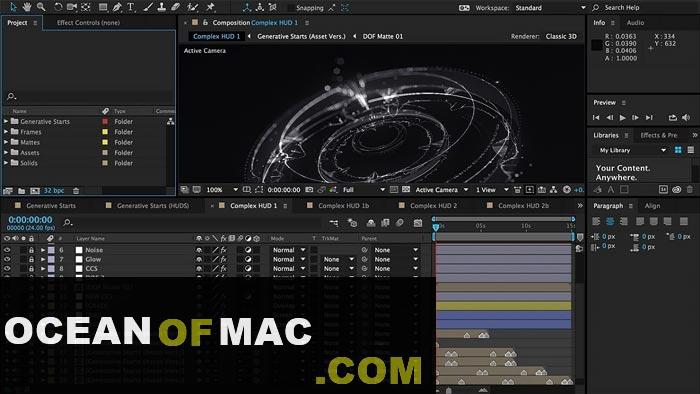Click the 32 bpc color depth button

click(x=54, y=191)
